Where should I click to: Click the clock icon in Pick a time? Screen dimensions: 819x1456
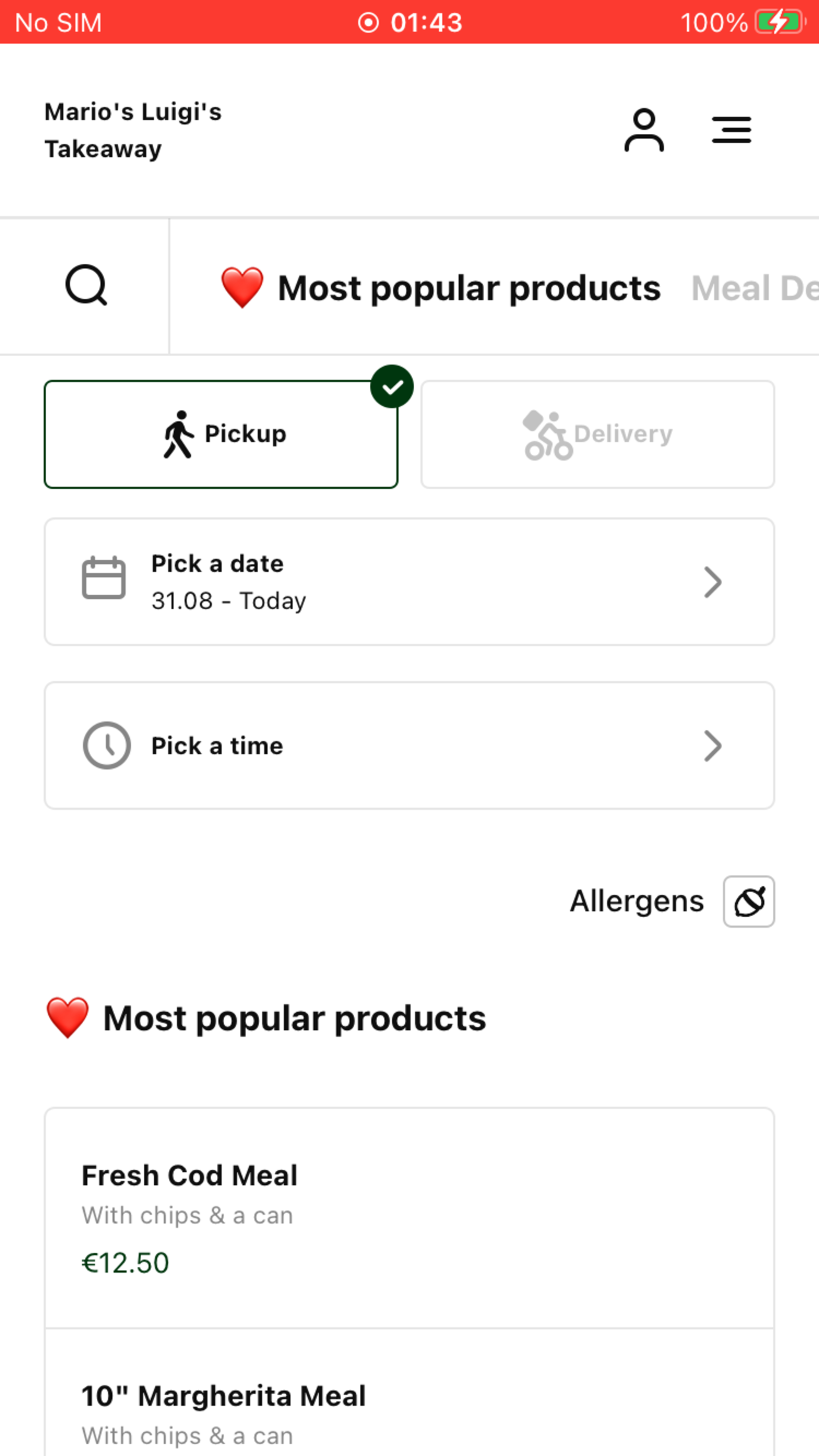106,746
